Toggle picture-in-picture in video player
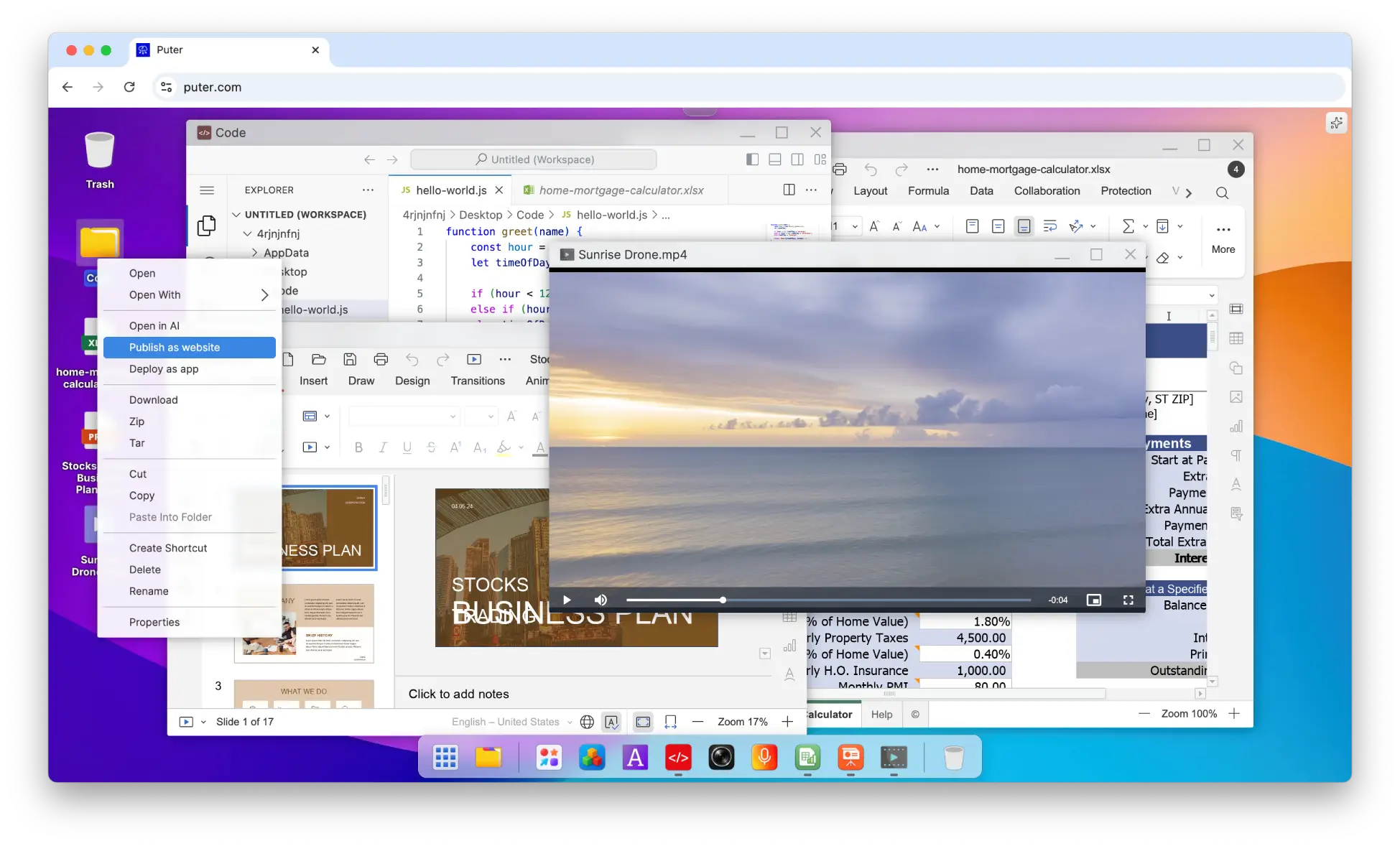This screenshot has width=1400, height=846. pyautogui.click(x=1093, y=600)
